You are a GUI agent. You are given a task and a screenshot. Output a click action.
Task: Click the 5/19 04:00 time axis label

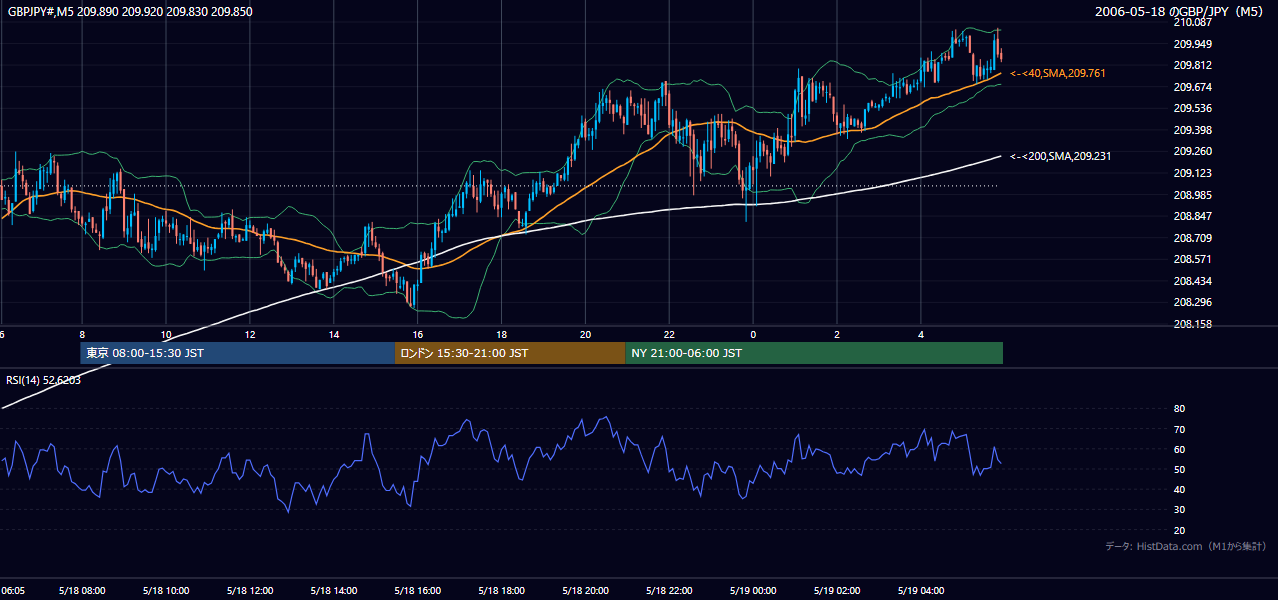tap(921, 590)
